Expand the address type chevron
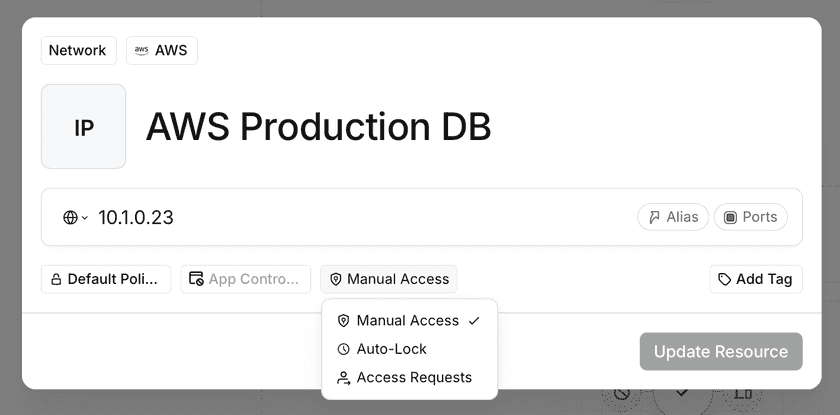 pyautogui.click(x=85, y=218)
